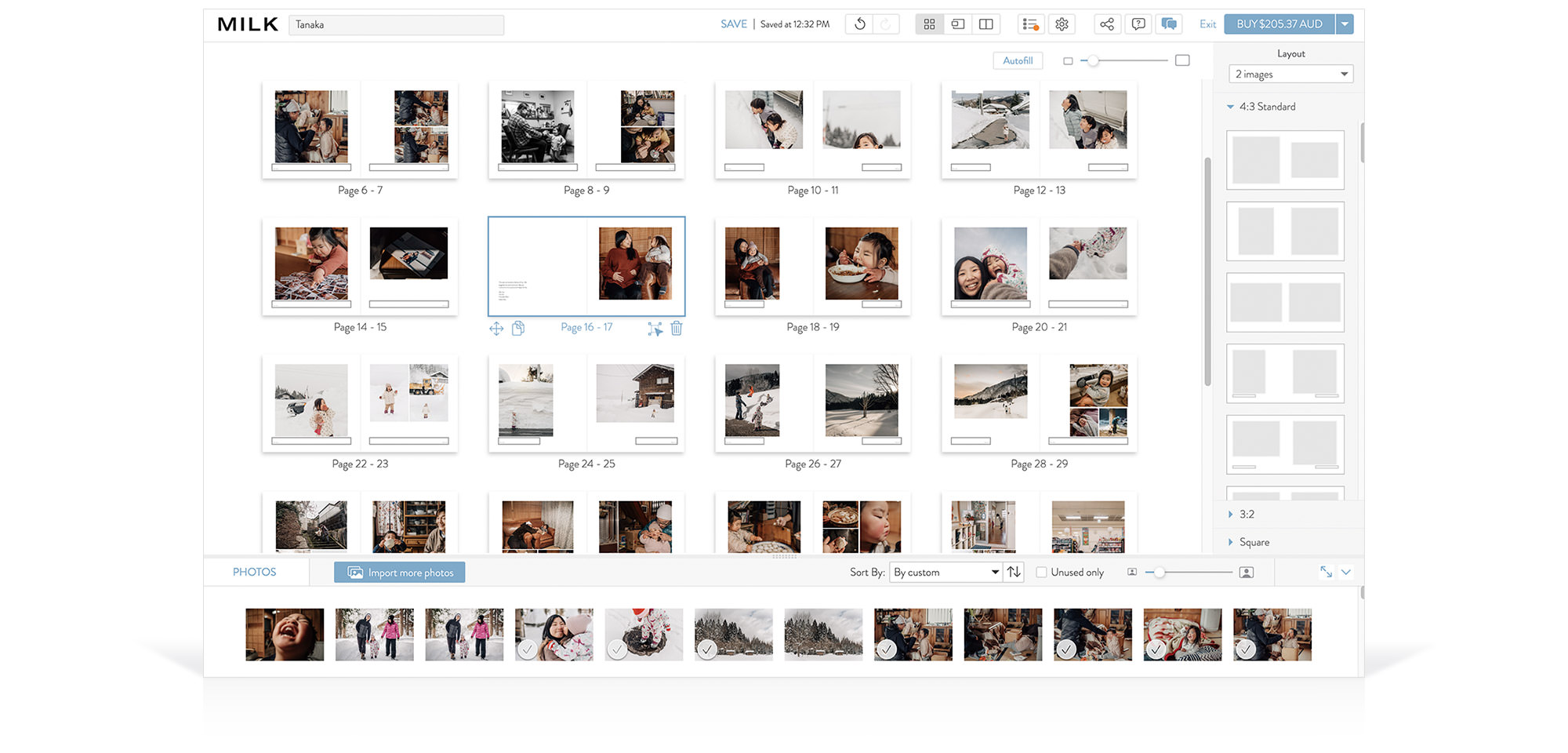
Task: Open the Sort By custom dropdown
Action: tap(946, 573)
